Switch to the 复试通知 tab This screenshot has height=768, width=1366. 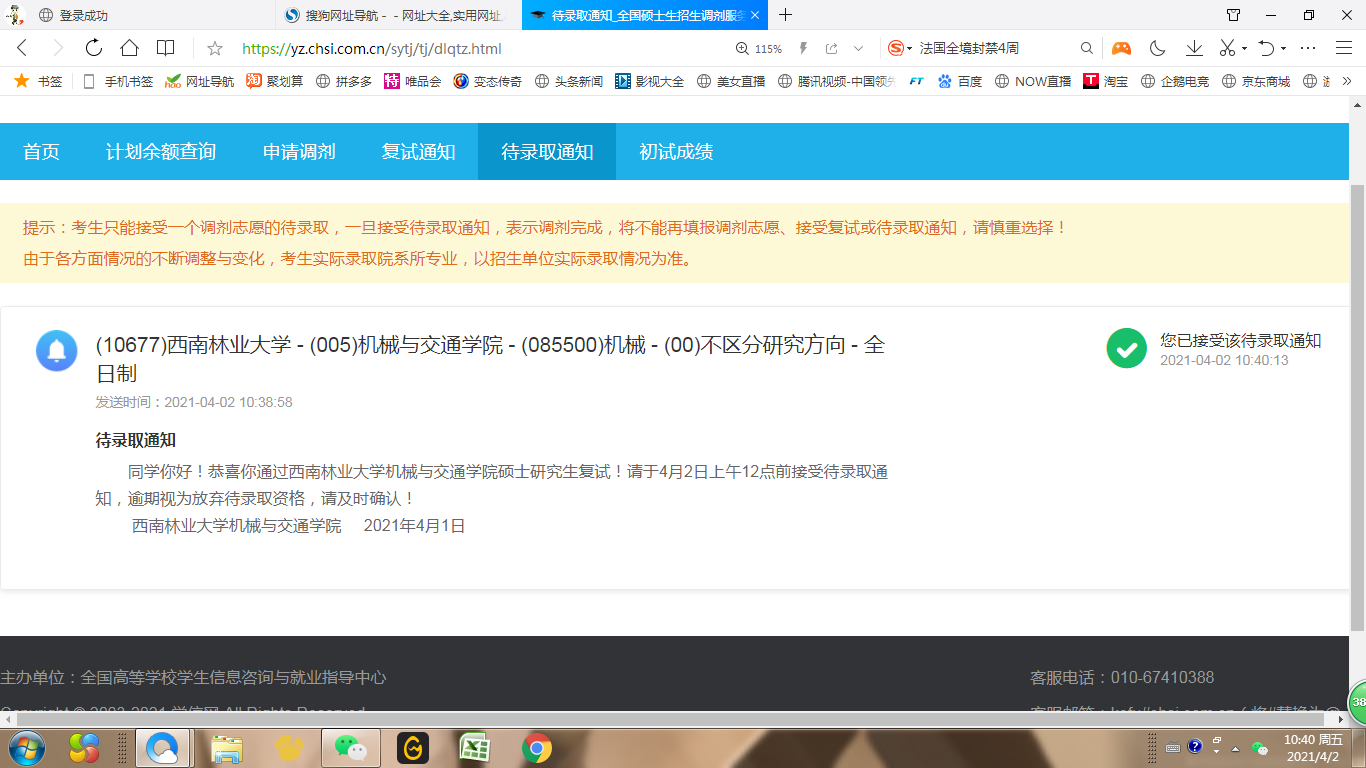point(418,152)
